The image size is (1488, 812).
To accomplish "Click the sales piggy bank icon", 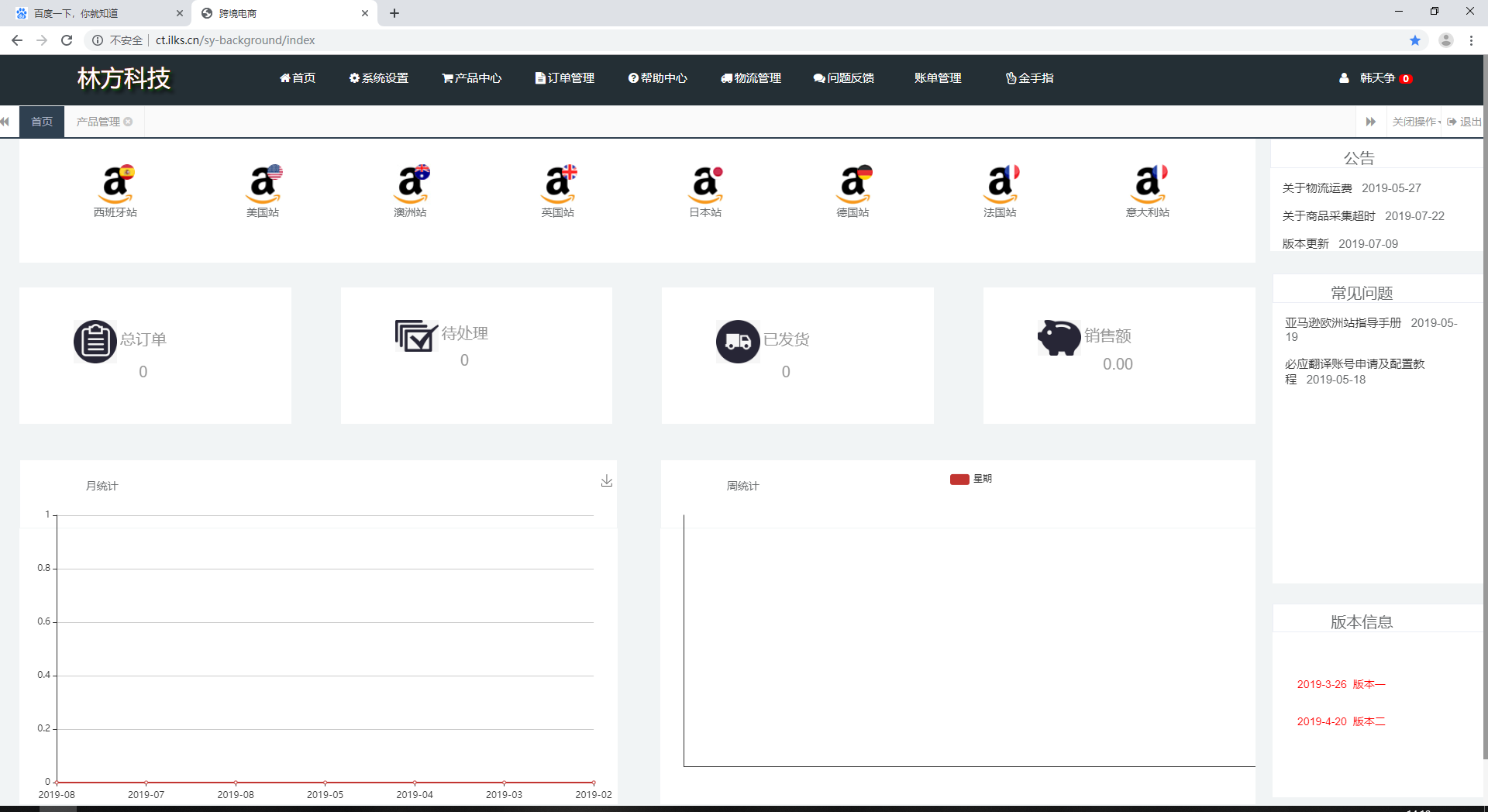I will (x=1059, y=337).
